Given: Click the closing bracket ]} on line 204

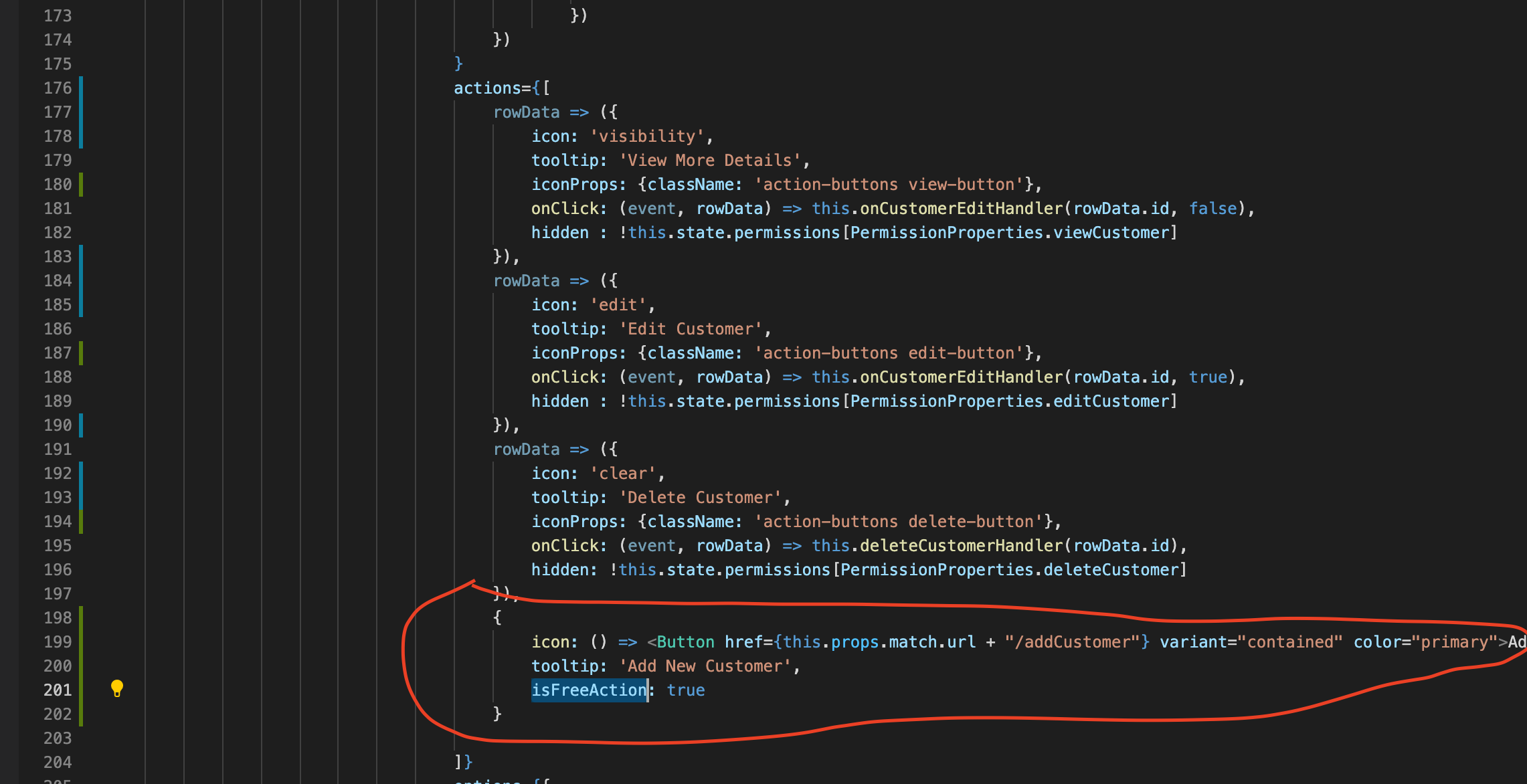Looking at the screenshot, I should coord(463,762).
